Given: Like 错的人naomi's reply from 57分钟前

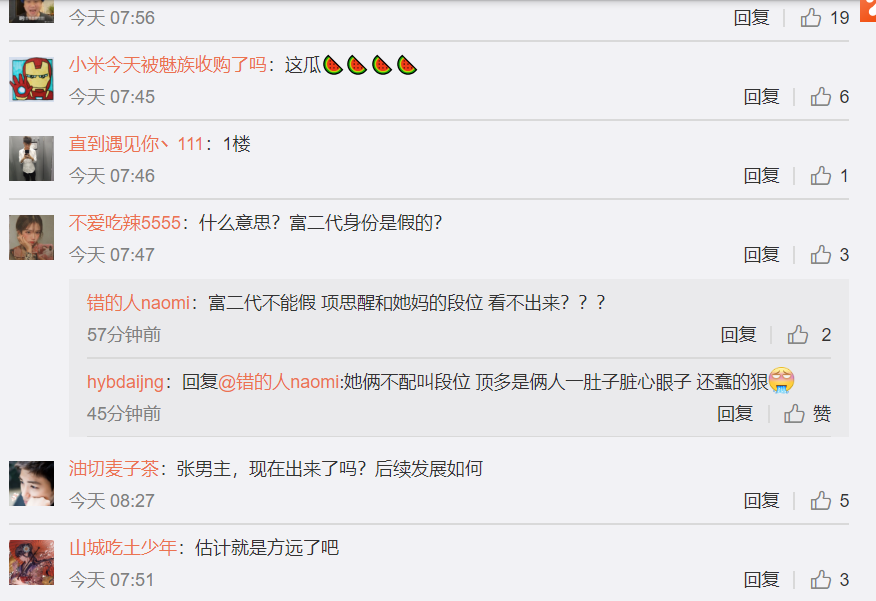Looking at the screenshot, I should [809, 335].
